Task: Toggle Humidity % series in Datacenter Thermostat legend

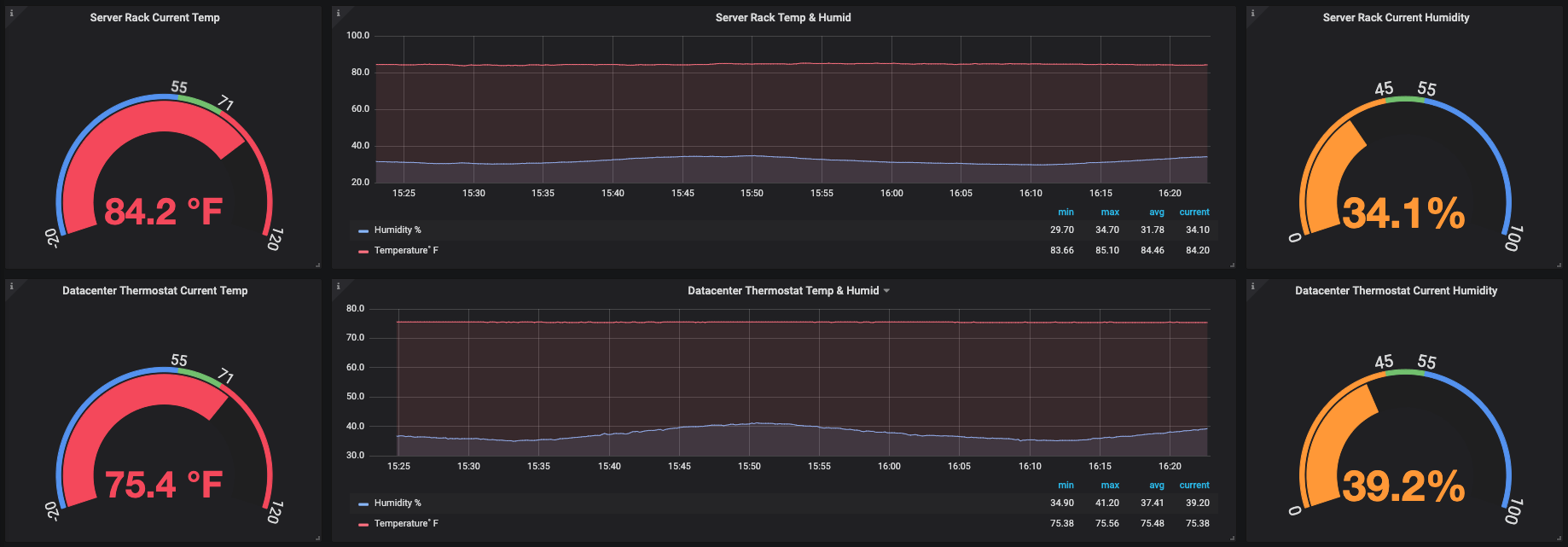Action: (x=398, y=503)
